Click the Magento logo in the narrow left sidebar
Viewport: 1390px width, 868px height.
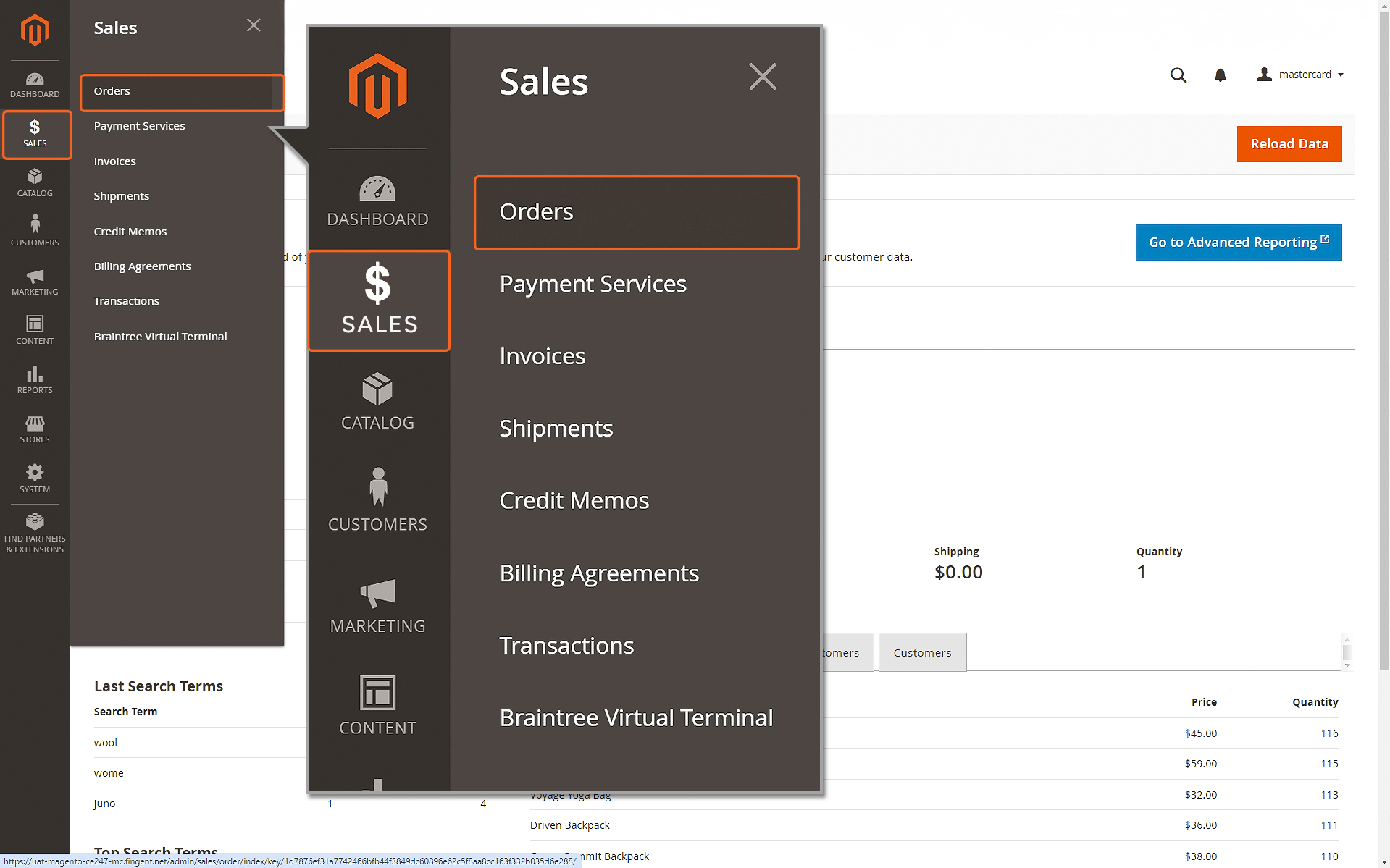point(35,30)
